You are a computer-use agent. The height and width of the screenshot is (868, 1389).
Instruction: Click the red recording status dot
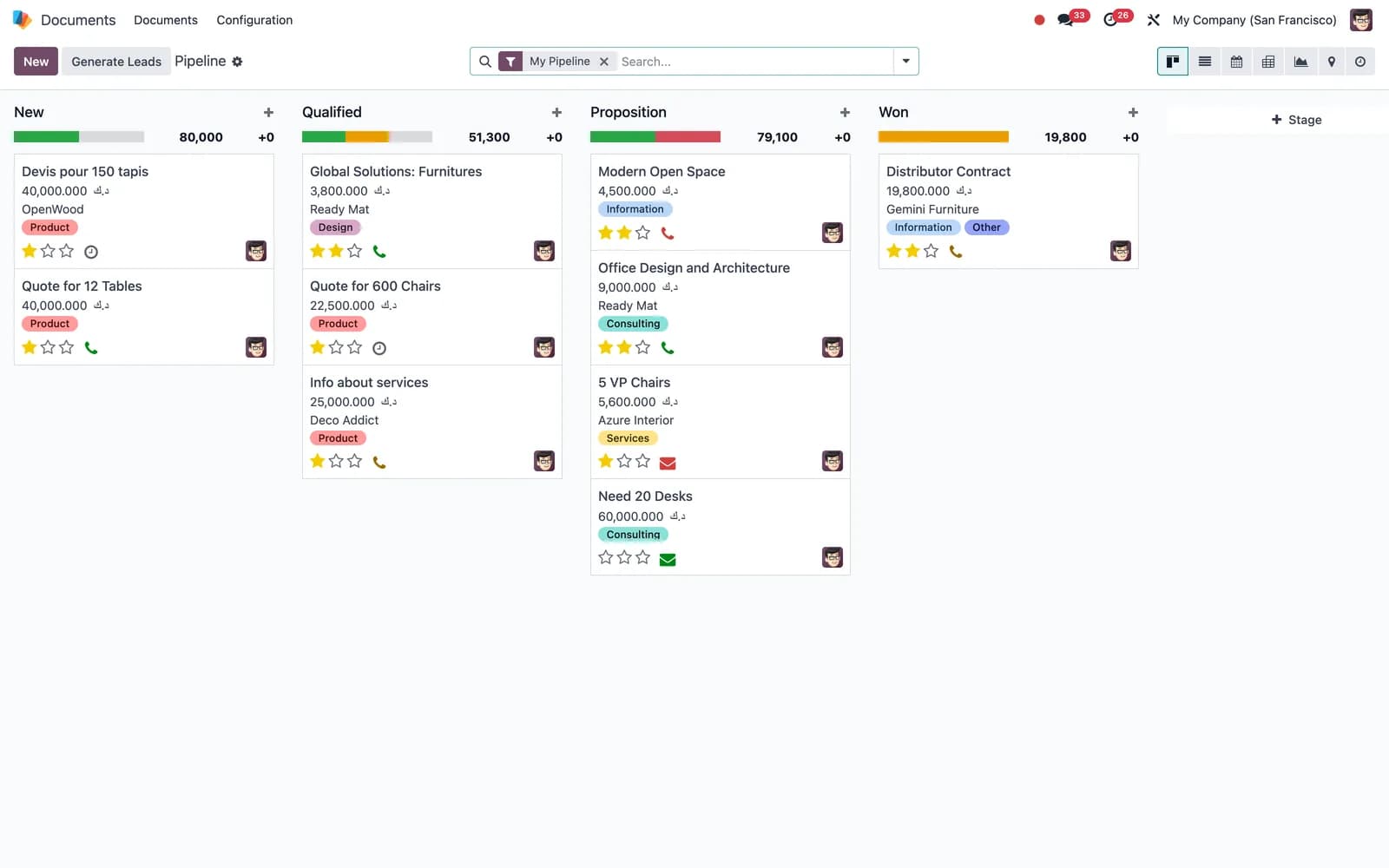tap(1039, 20)
